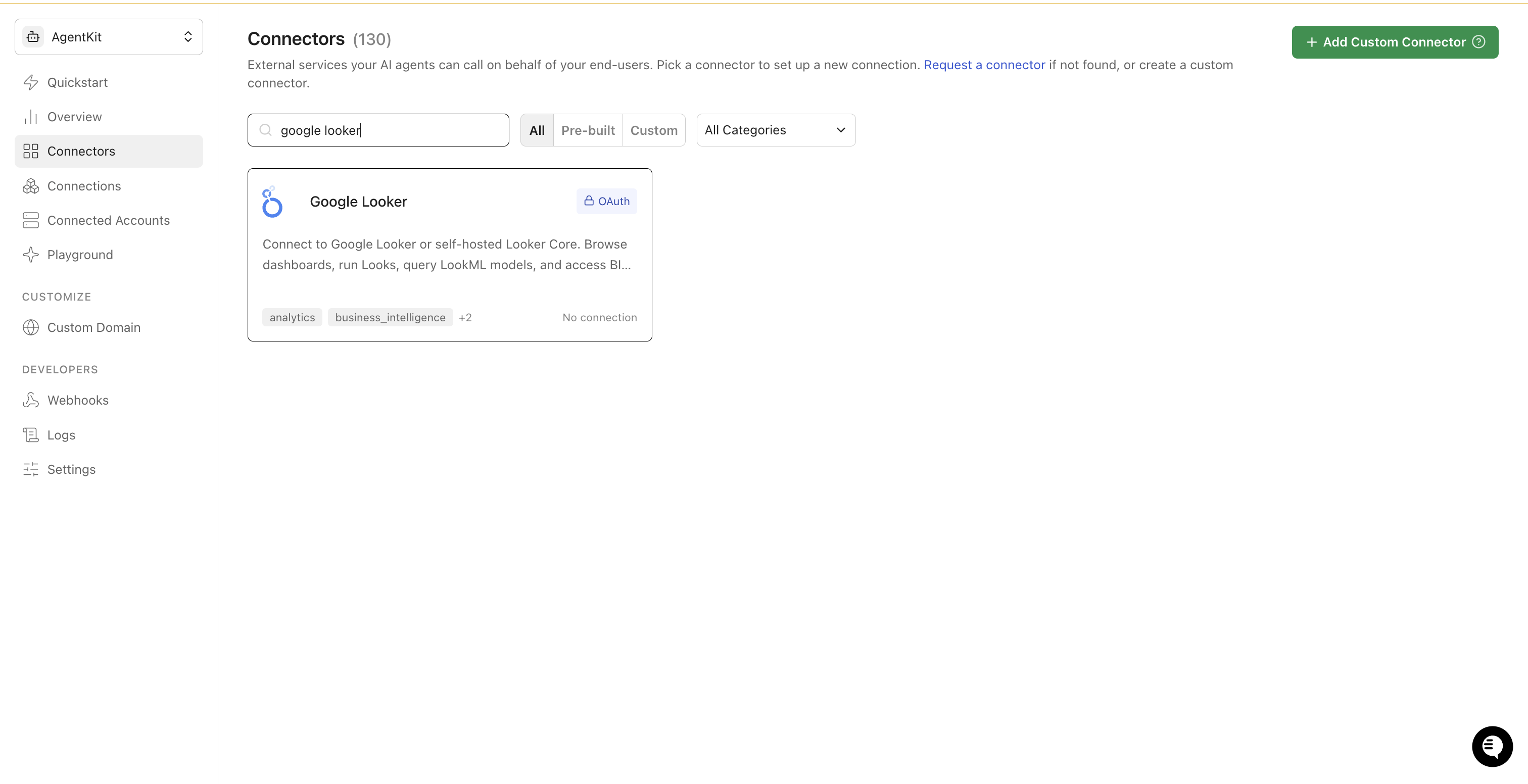This screenshot has width=1528, height=784.
Task: Click the Logs scroll icon
Action: tap(31, 435)
